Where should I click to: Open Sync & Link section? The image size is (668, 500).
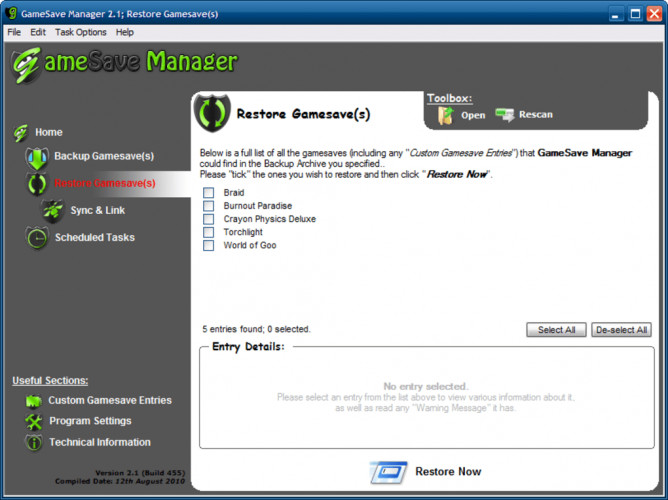tap(98, 210)
